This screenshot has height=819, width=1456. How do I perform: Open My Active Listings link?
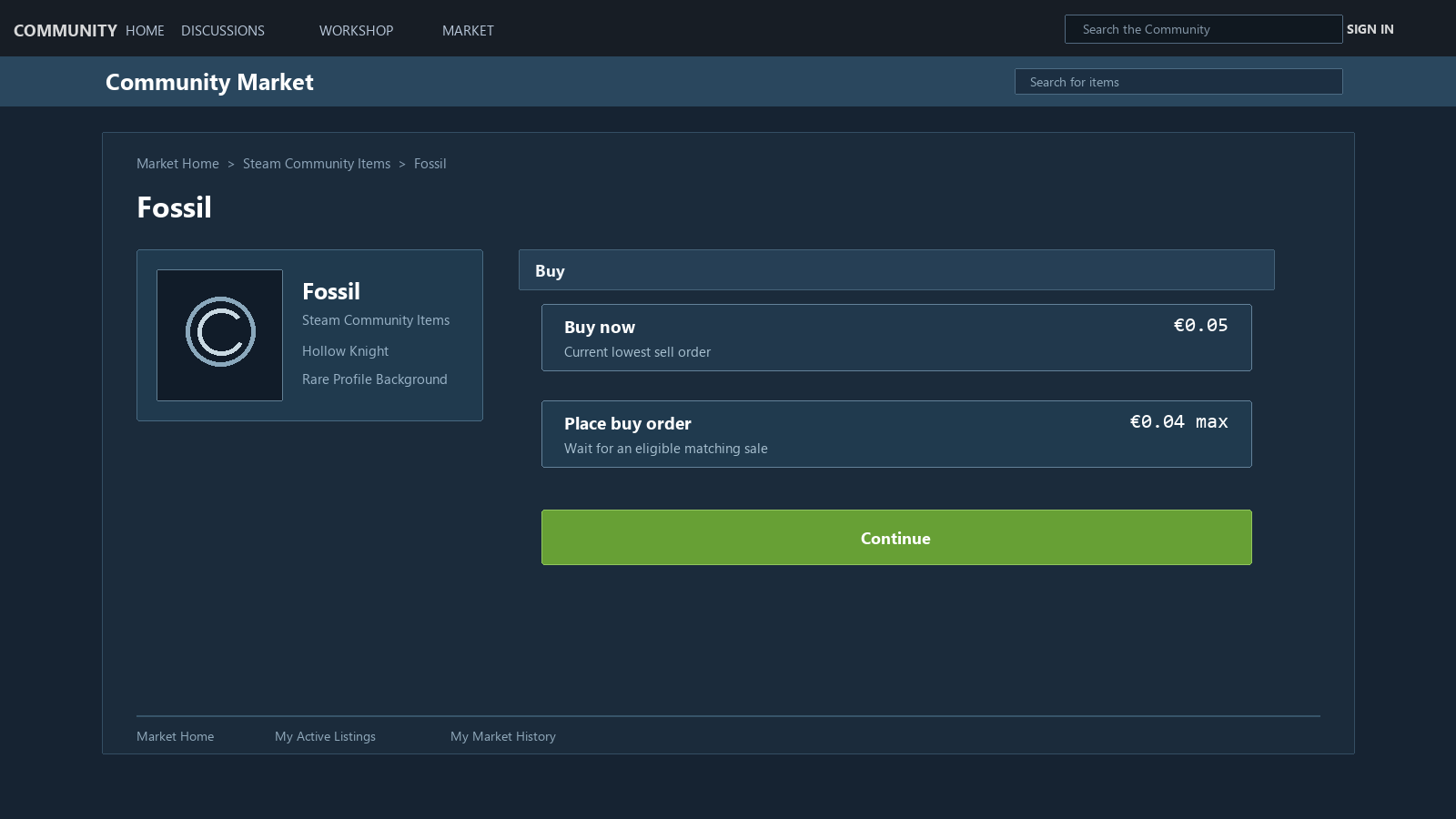[x=325, y=736]
